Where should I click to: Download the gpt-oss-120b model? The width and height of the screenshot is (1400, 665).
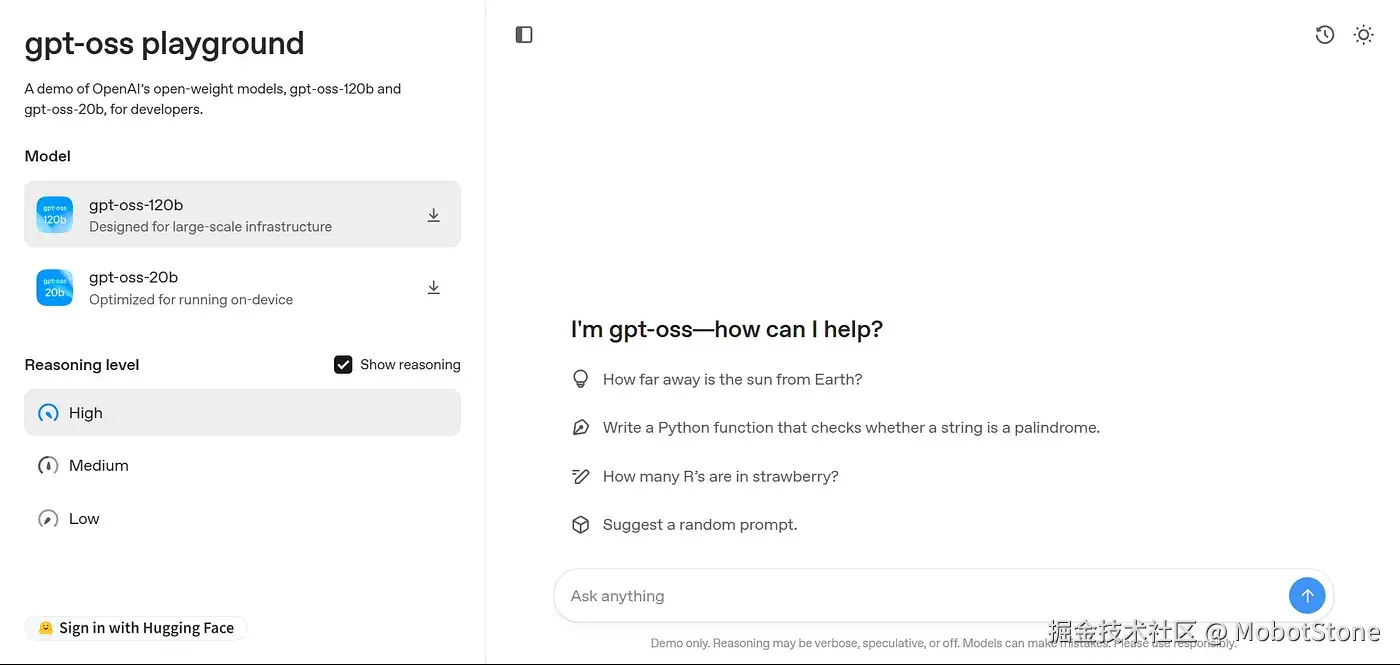434,215
